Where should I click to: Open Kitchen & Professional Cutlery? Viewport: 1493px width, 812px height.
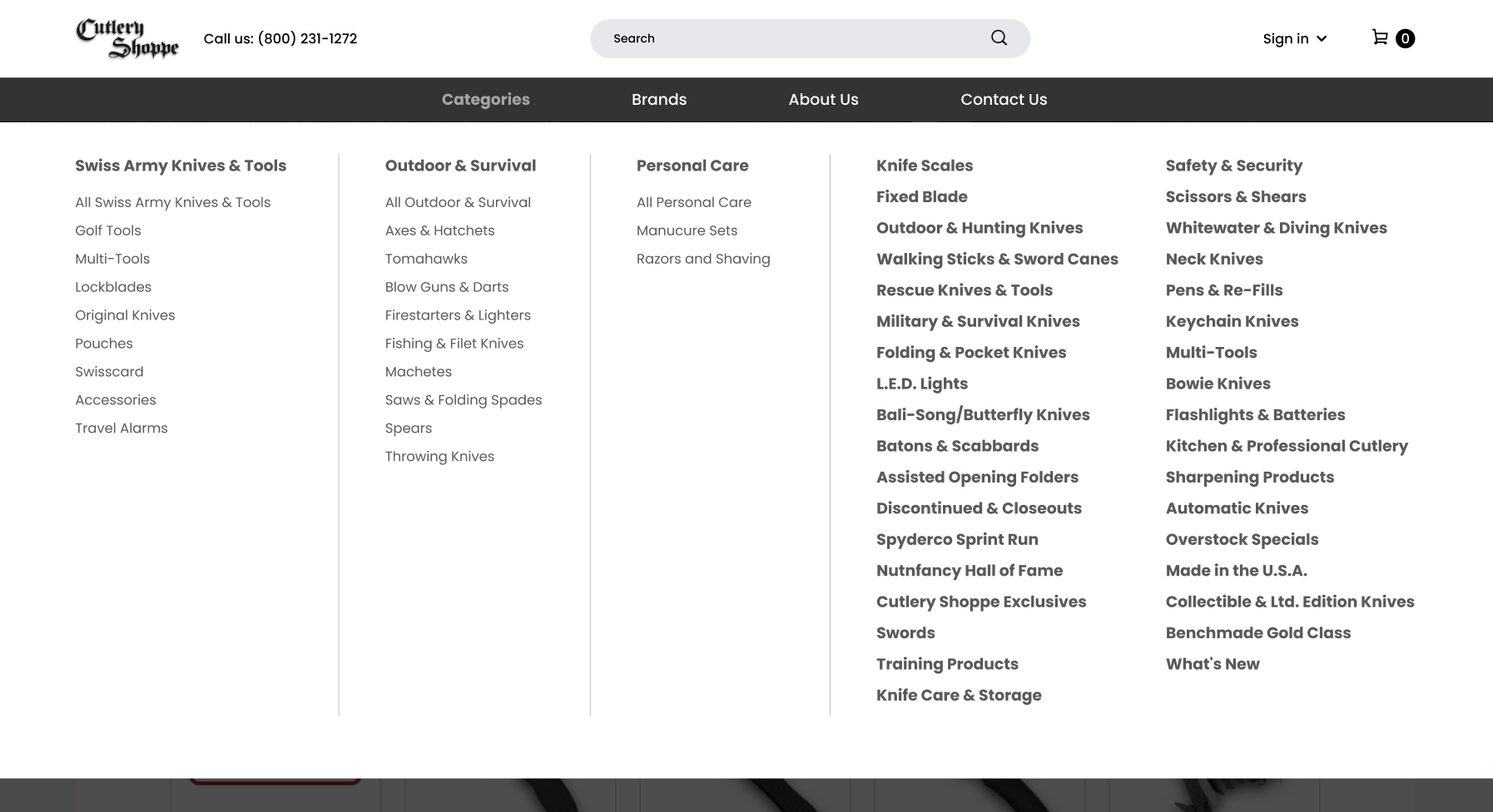click(x=1287, y=446)
